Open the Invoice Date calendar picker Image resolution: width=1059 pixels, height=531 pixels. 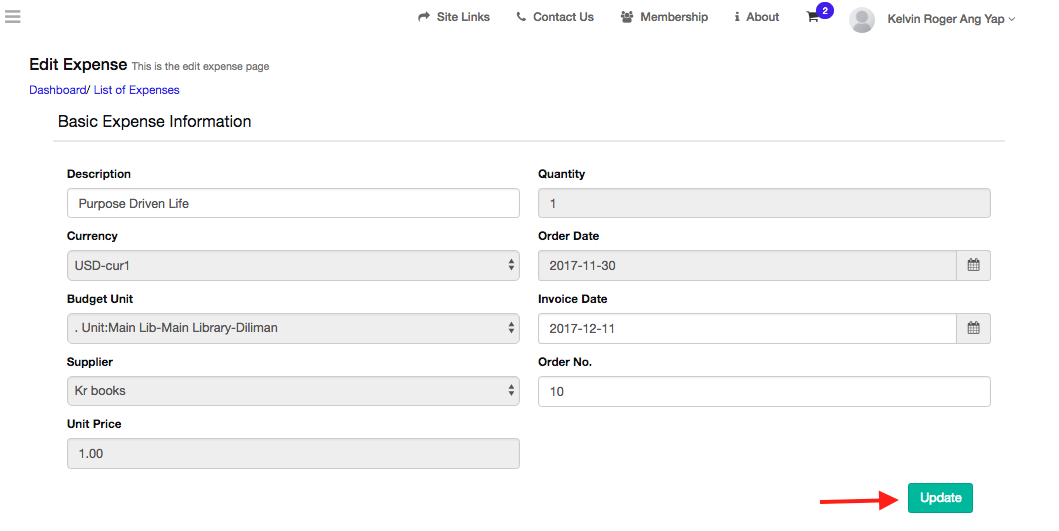973,328
